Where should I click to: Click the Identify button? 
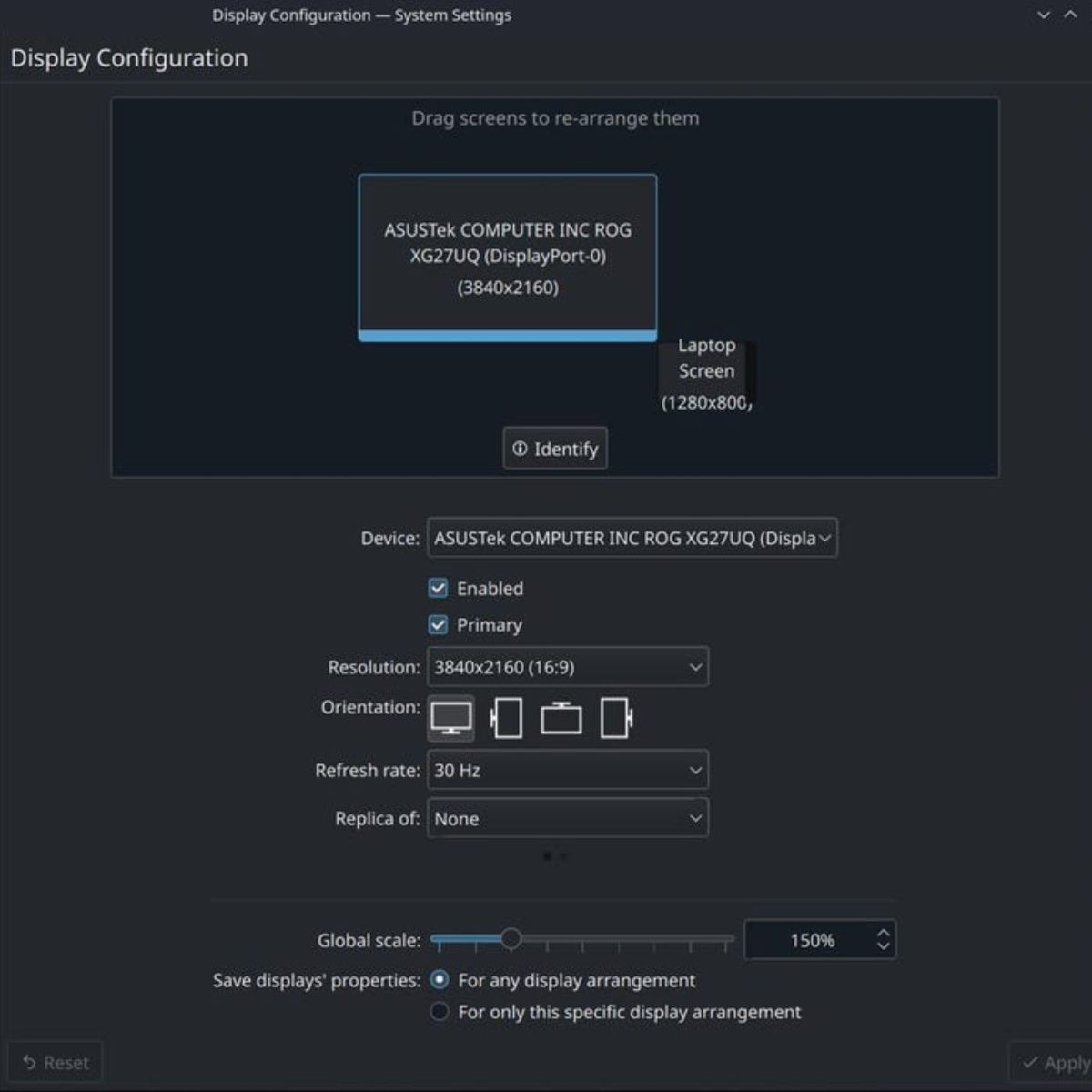[555, 448]
